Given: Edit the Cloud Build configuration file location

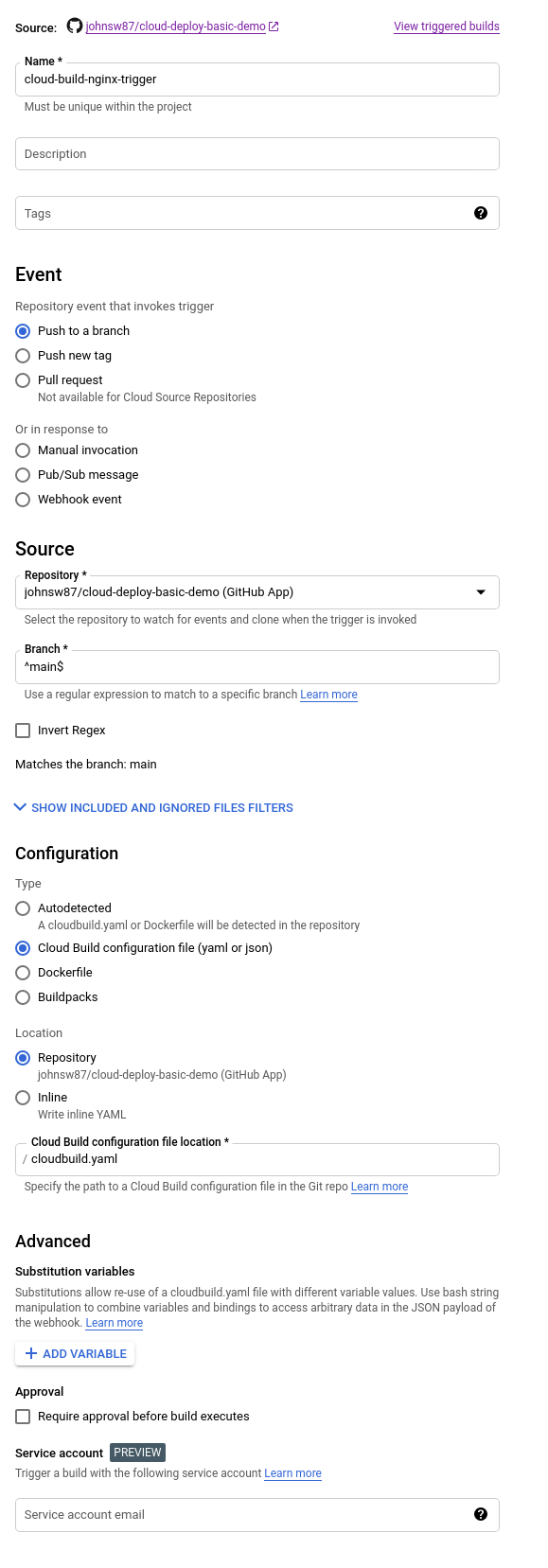Looking at the screenshot, I should 257,1159.
